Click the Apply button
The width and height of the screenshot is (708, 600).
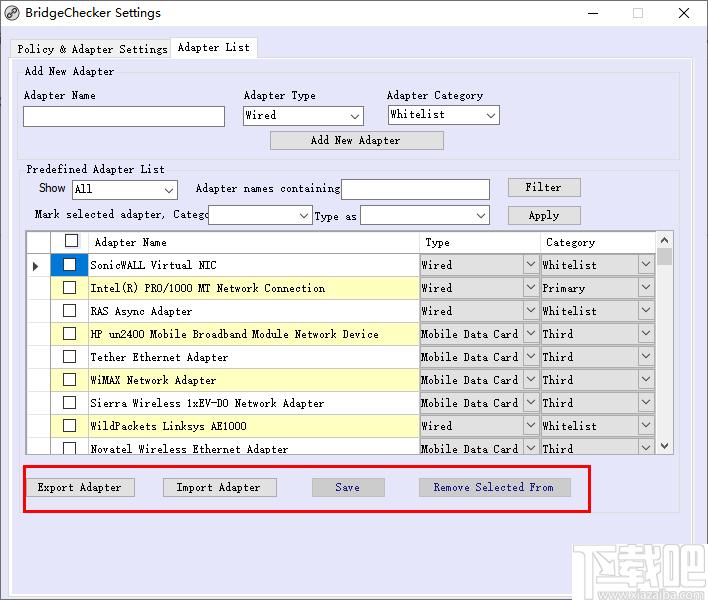tap(544, 215)
